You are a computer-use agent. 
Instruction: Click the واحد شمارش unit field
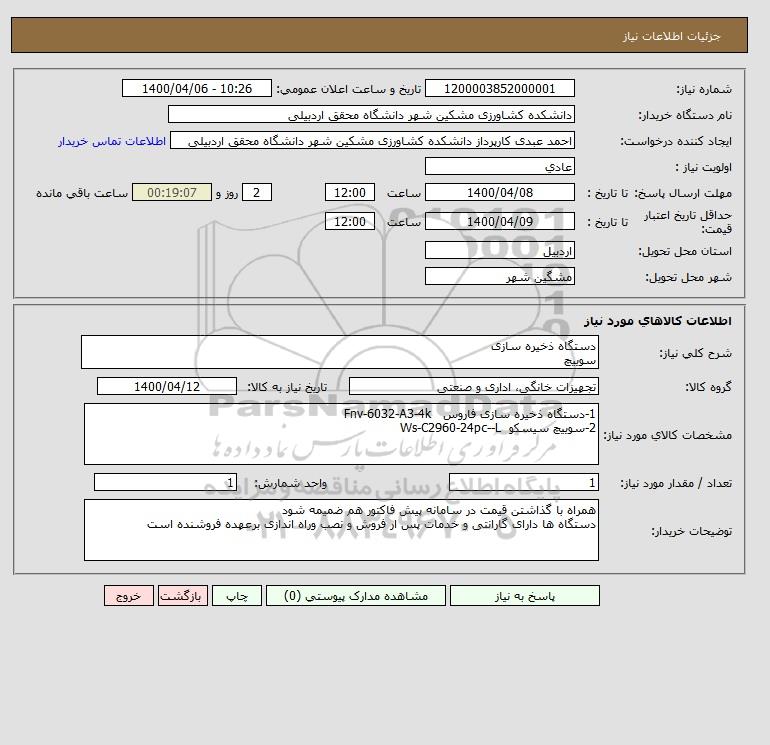coord(165,482)
